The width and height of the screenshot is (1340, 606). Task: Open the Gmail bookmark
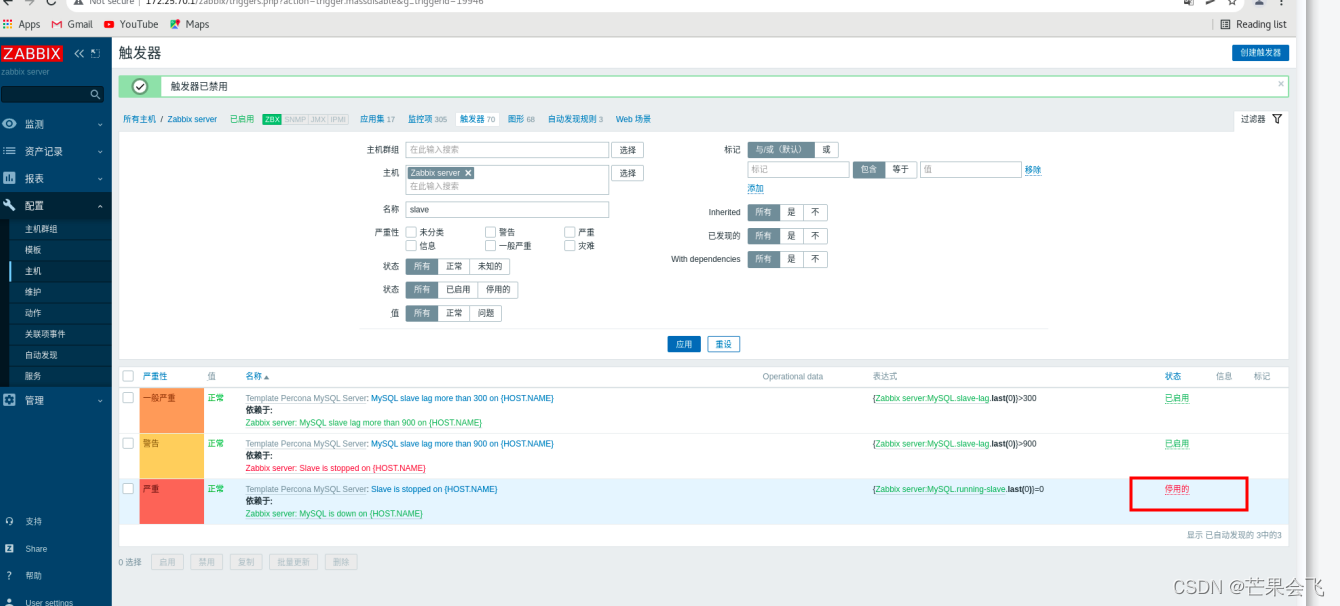(72, 24)
